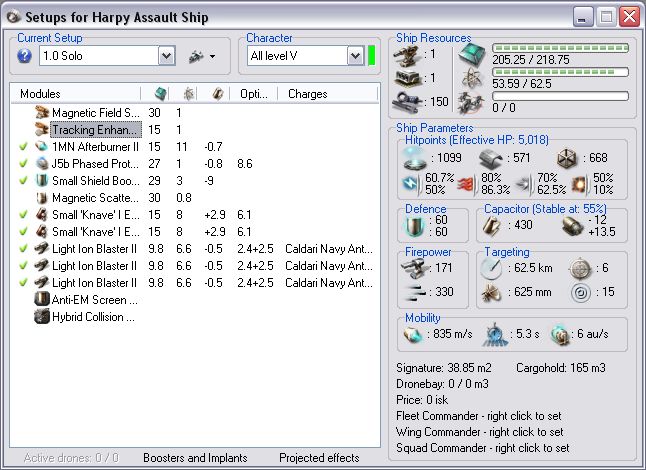
Task: Toggle the 1MN Afterburner II active checkmark
Action: click(23, 147)
